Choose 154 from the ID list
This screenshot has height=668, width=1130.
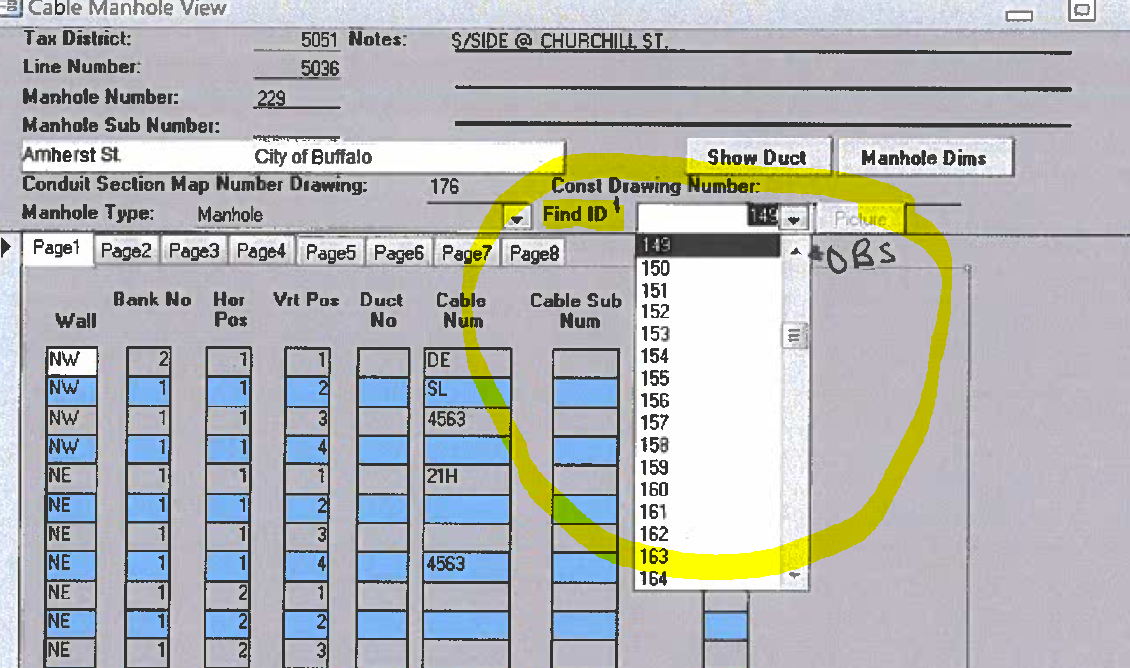point(708,357)
